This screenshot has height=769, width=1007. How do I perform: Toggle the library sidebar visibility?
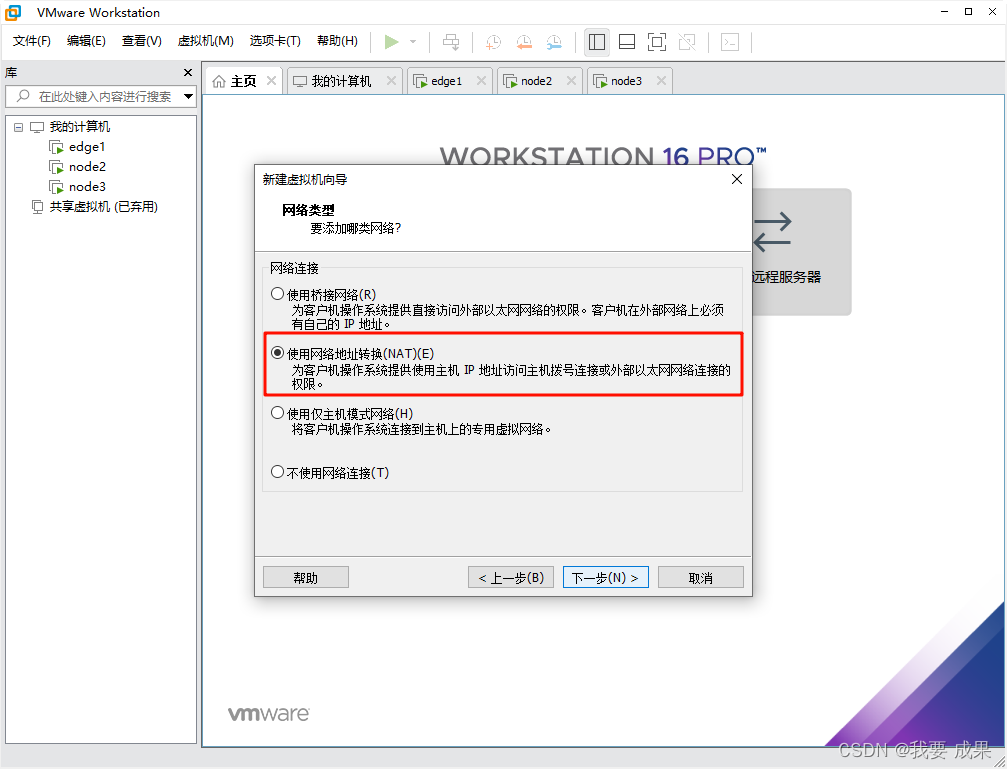pos(597,42)
